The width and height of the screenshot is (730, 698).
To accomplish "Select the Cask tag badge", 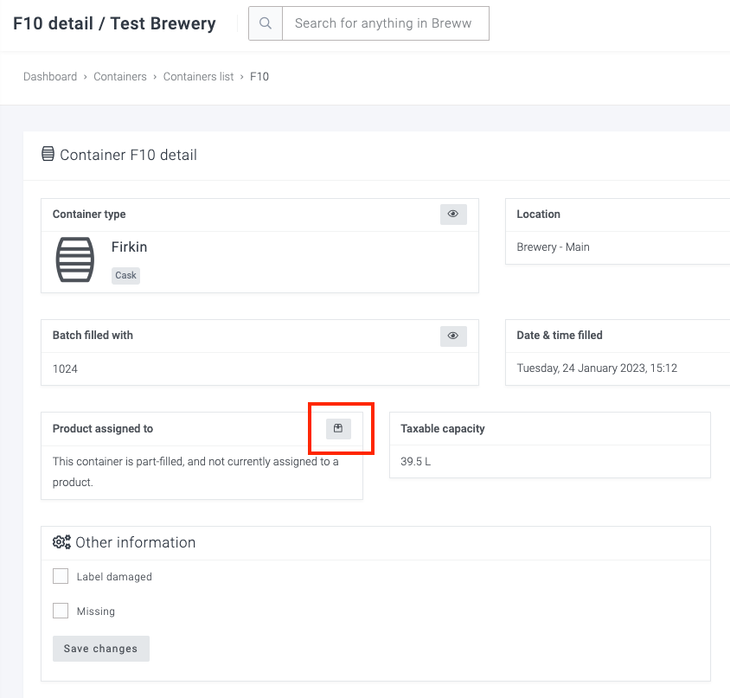I will [x=126, y=276].
